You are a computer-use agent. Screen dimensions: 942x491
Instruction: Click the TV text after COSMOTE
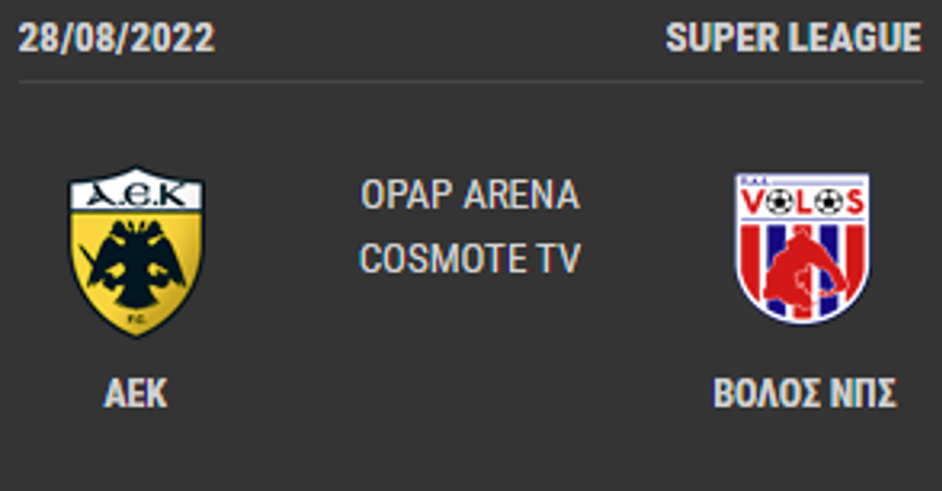pos(559,259)
